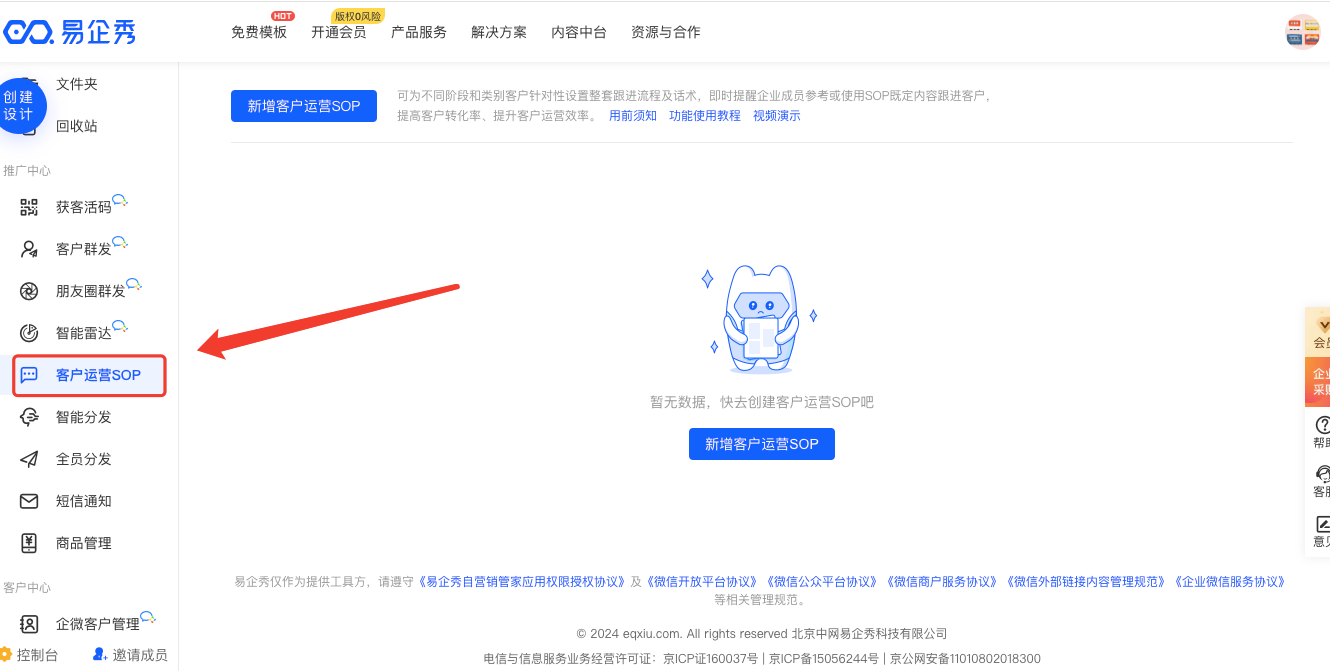Click the 智能分发 sidebar icon
The image size is (1330, 671).
tap(29, 417)
